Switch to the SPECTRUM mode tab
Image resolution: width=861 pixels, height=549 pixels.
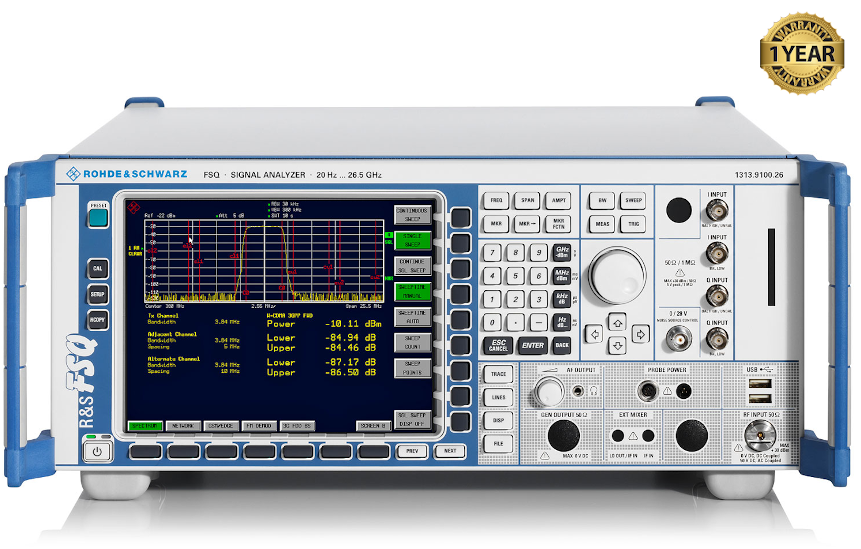(x=145, y=425)
